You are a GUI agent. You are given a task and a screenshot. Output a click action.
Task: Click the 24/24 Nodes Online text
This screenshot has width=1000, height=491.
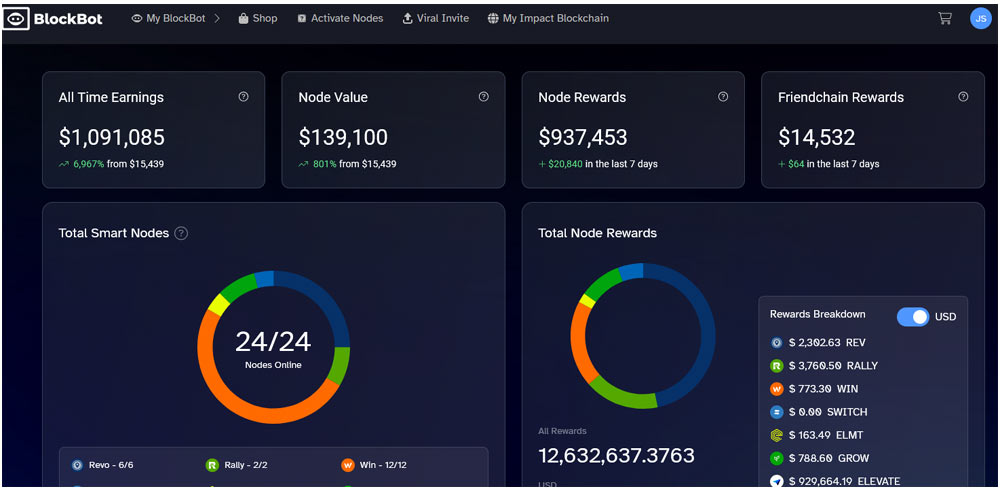pos(274,348)
